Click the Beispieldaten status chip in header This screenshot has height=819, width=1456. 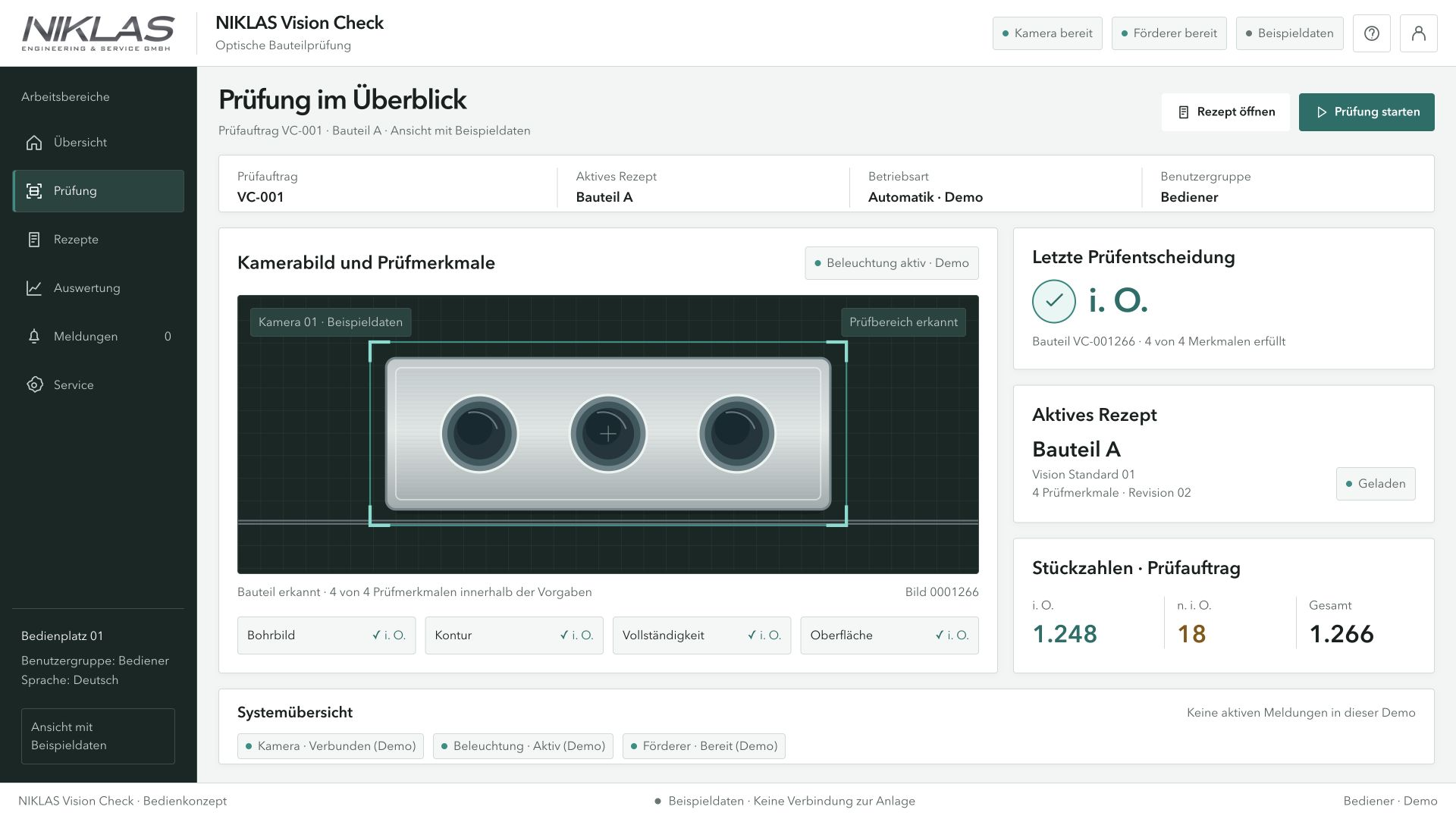click(x=1289, y=33)
